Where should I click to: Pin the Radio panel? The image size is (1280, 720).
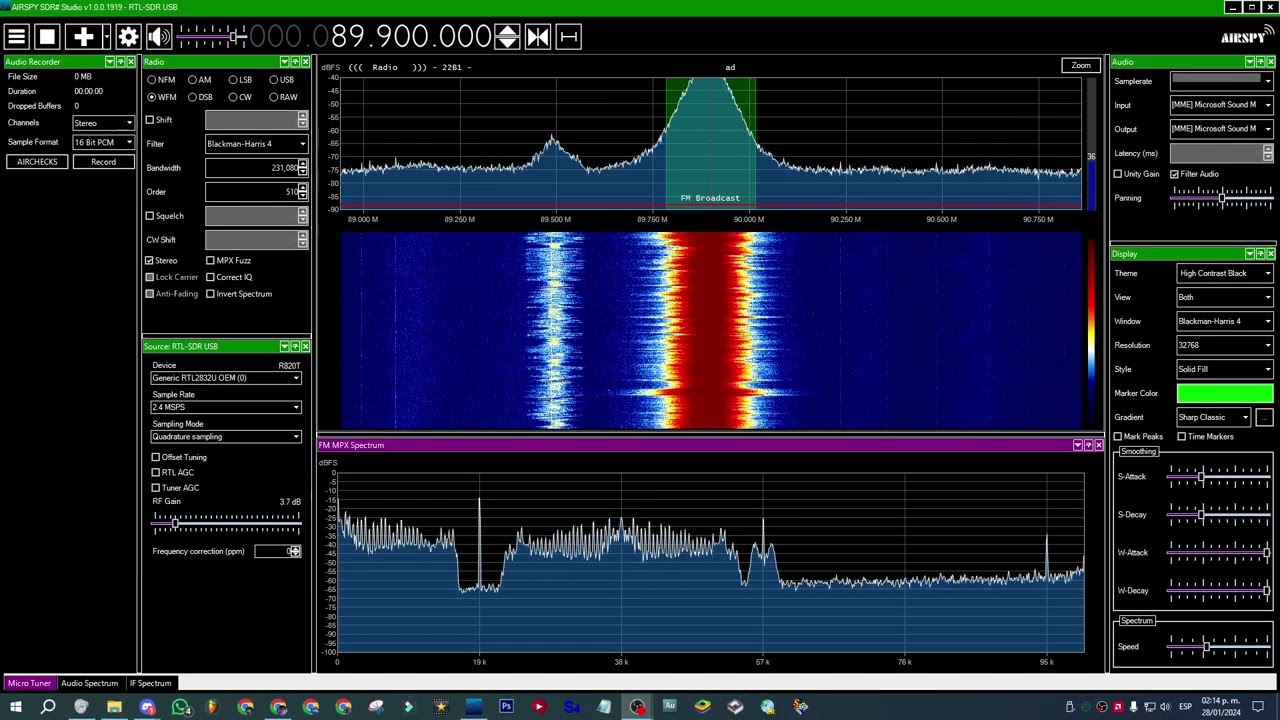click(x=294, y=62)
